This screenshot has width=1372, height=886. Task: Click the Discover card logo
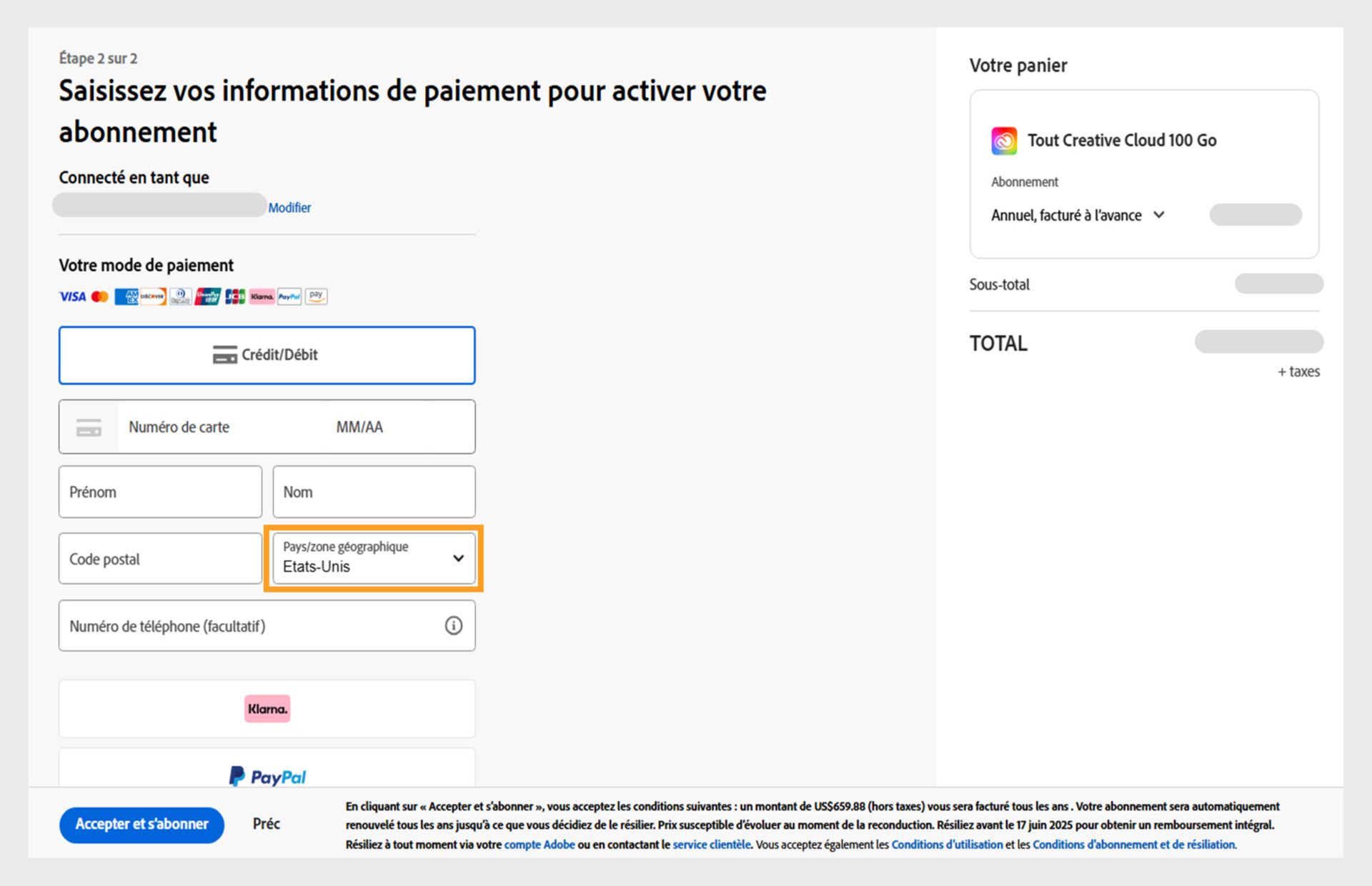pyautogui.click(x=153, y=297)
